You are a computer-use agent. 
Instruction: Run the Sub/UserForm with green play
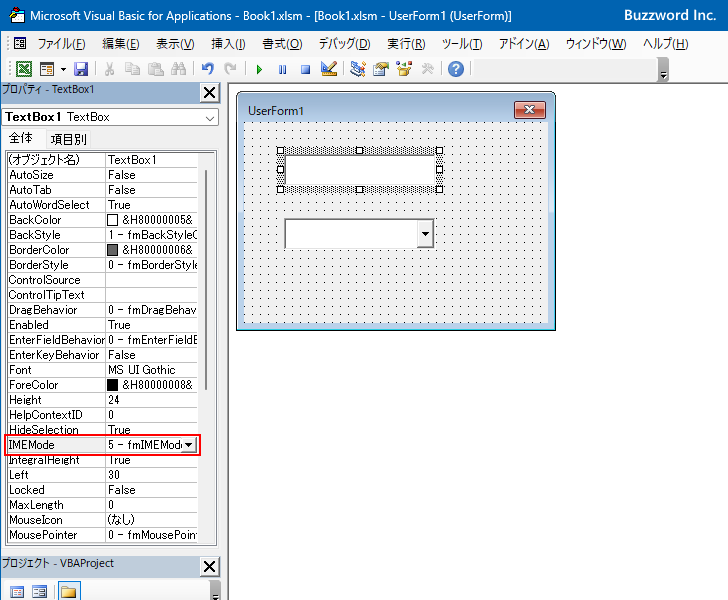[x=259, y=70]
